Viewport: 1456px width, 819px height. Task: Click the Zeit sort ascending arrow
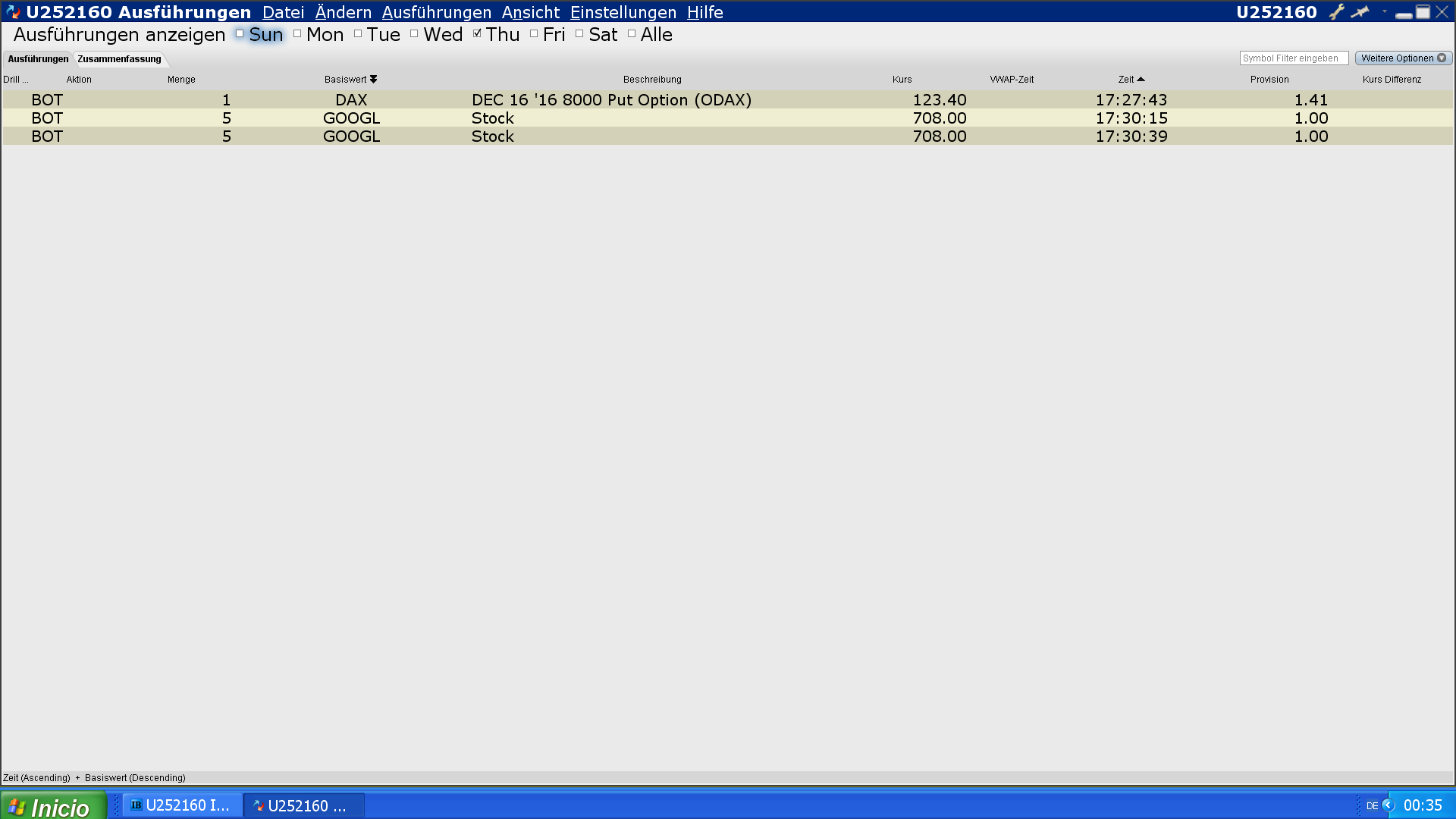[1141, 80]
